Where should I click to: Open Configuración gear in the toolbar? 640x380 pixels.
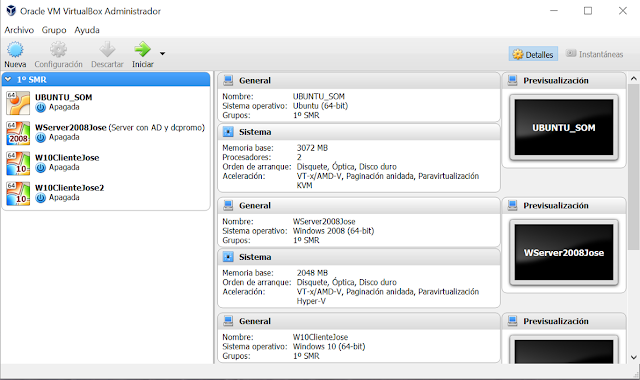(58, 49)
